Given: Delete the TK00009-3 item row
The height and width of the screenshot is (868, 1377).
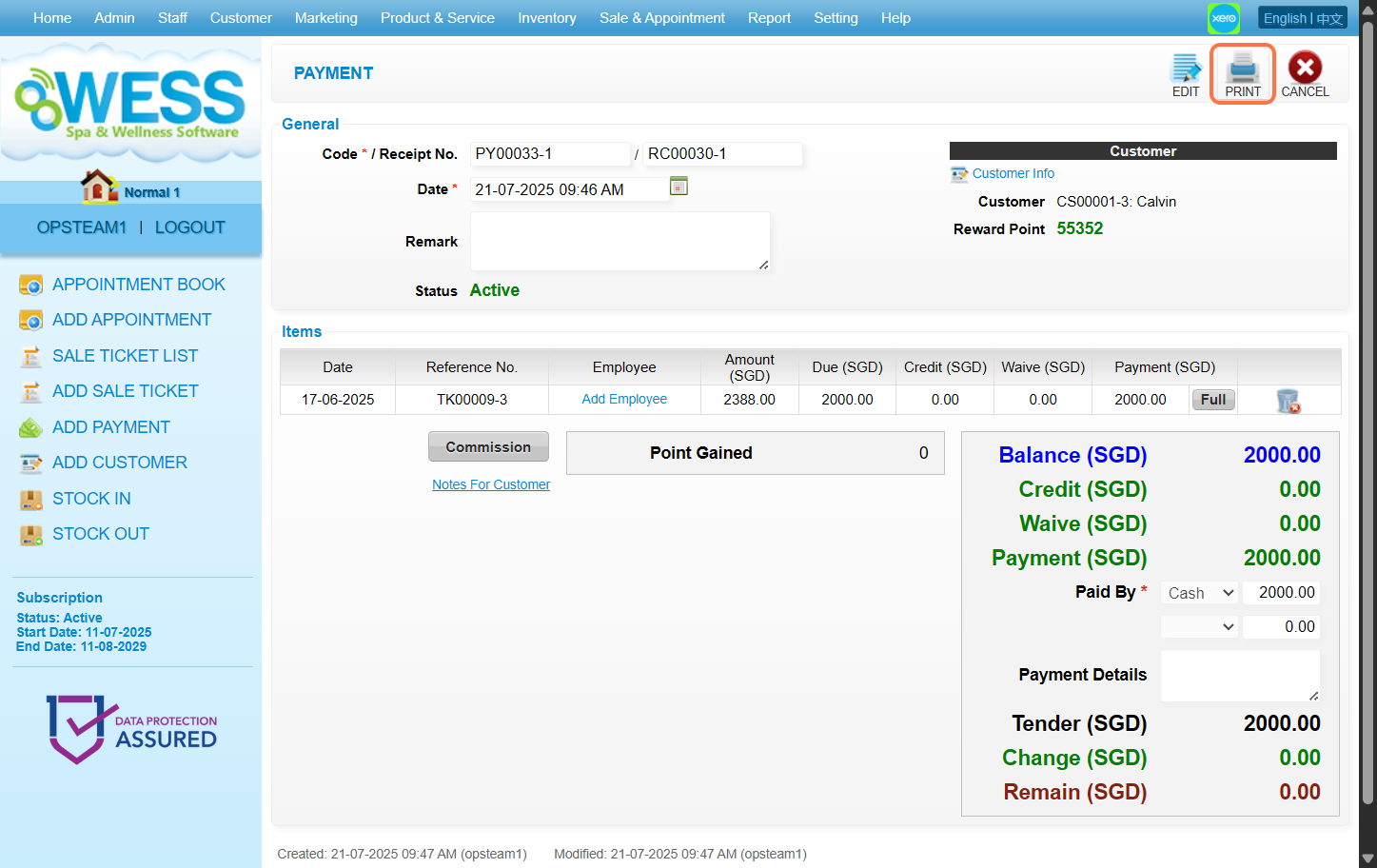Looking at the screenshot, I should (1288, 401).
